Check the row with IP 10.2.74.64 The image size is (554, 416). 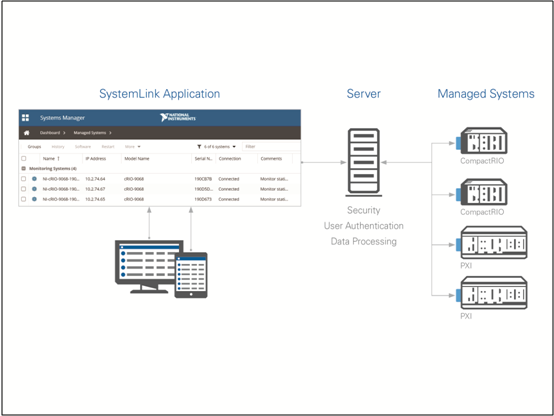[24, 179]
